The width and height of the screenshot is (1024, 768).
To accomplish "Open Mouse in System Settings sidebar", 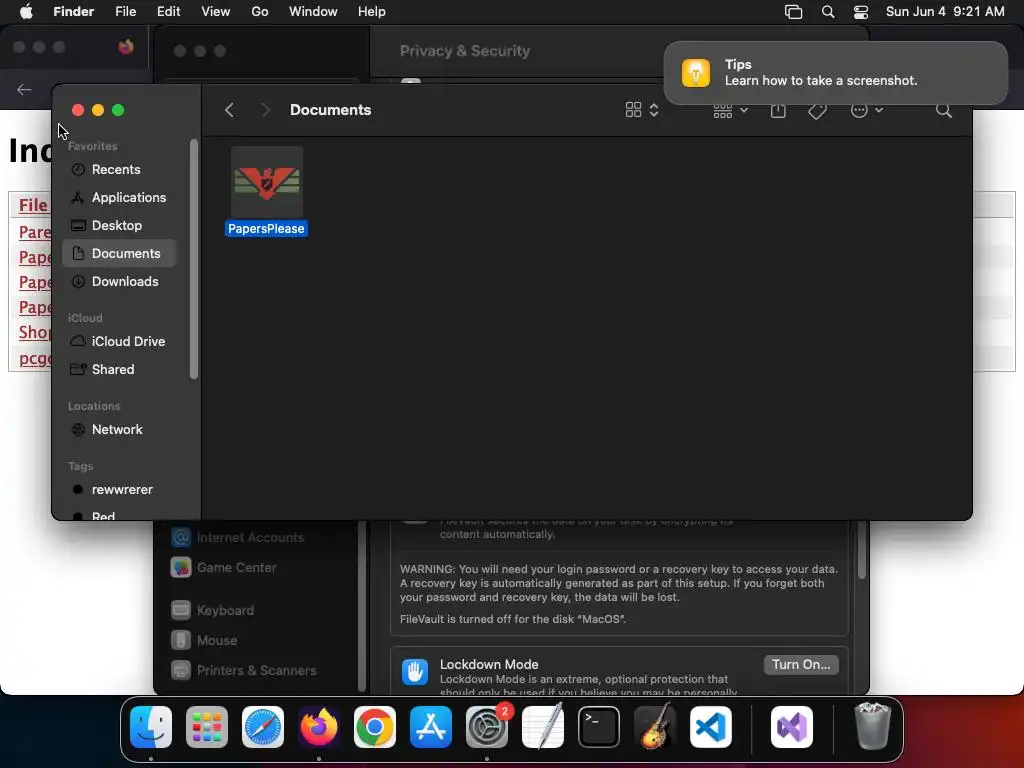I will (204, 641).
